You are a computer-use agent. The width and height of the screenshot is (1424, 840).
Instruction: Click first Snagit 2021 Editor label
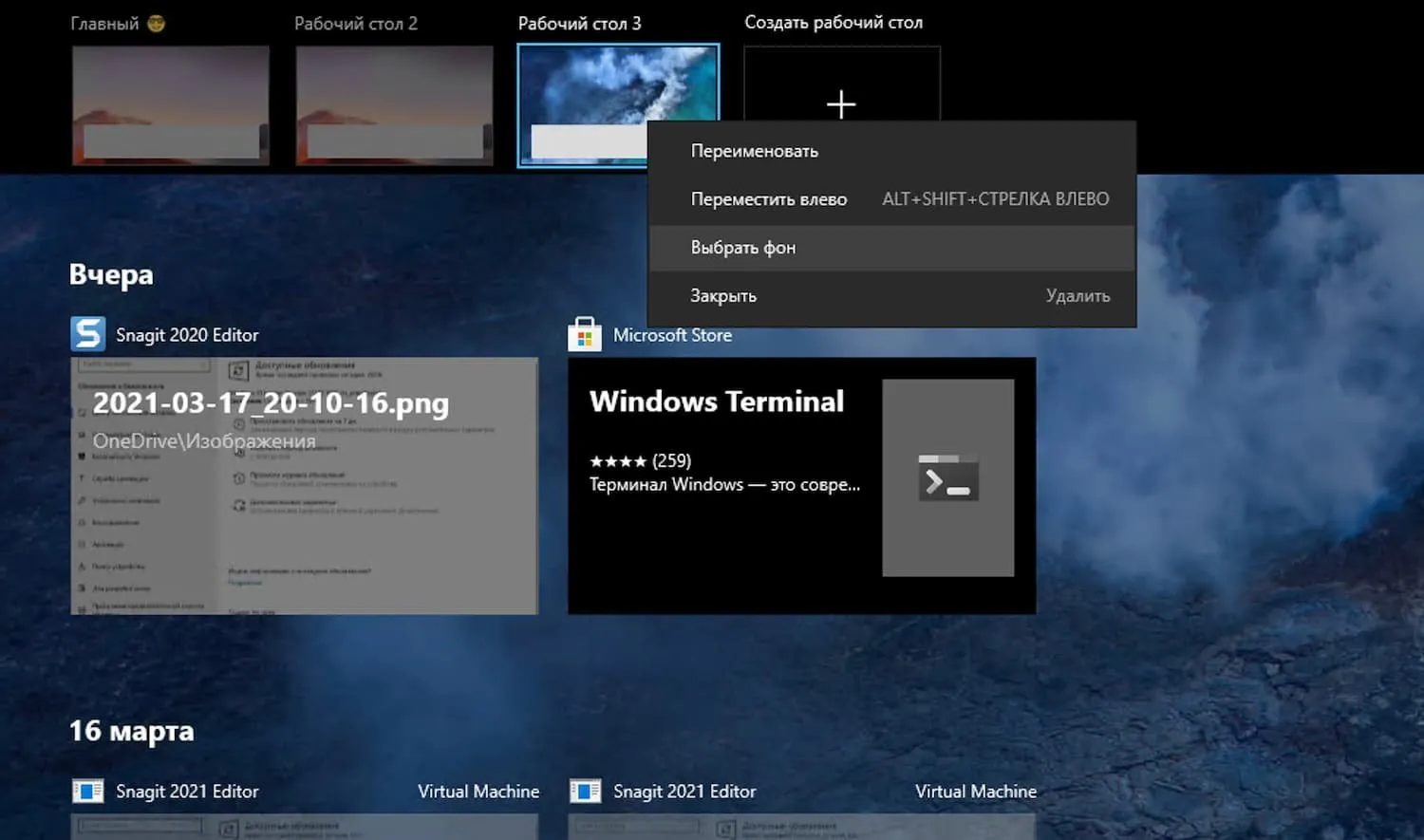pyautogui.click(x=187, y=792)
